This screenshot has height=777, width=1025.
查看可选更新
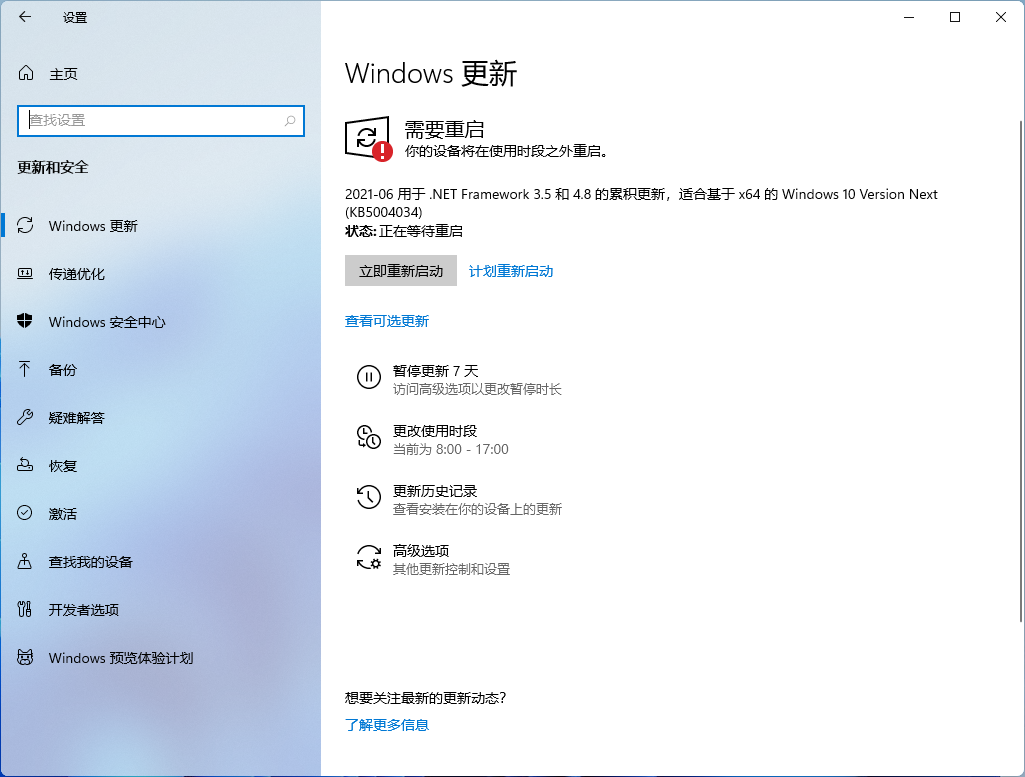pos(388,322)
